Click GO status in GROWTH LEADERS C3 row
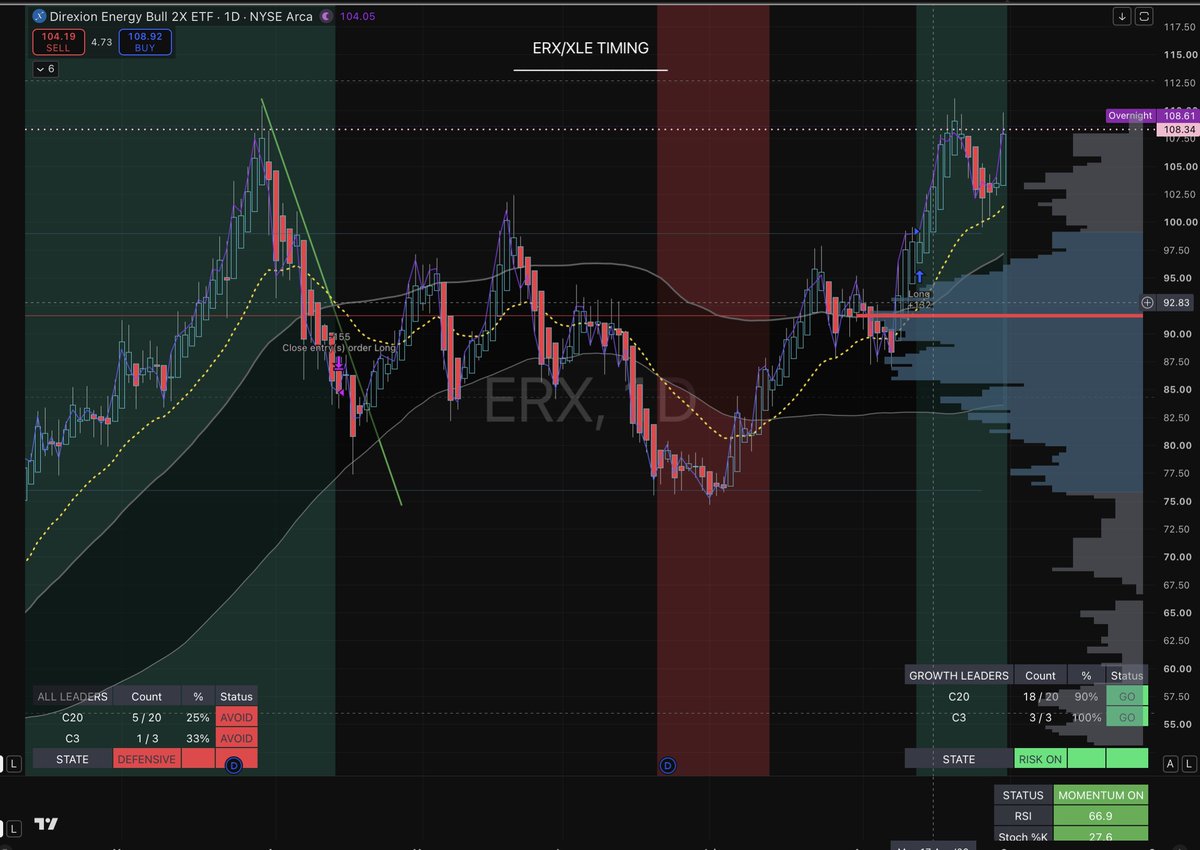 (1127, 717)
